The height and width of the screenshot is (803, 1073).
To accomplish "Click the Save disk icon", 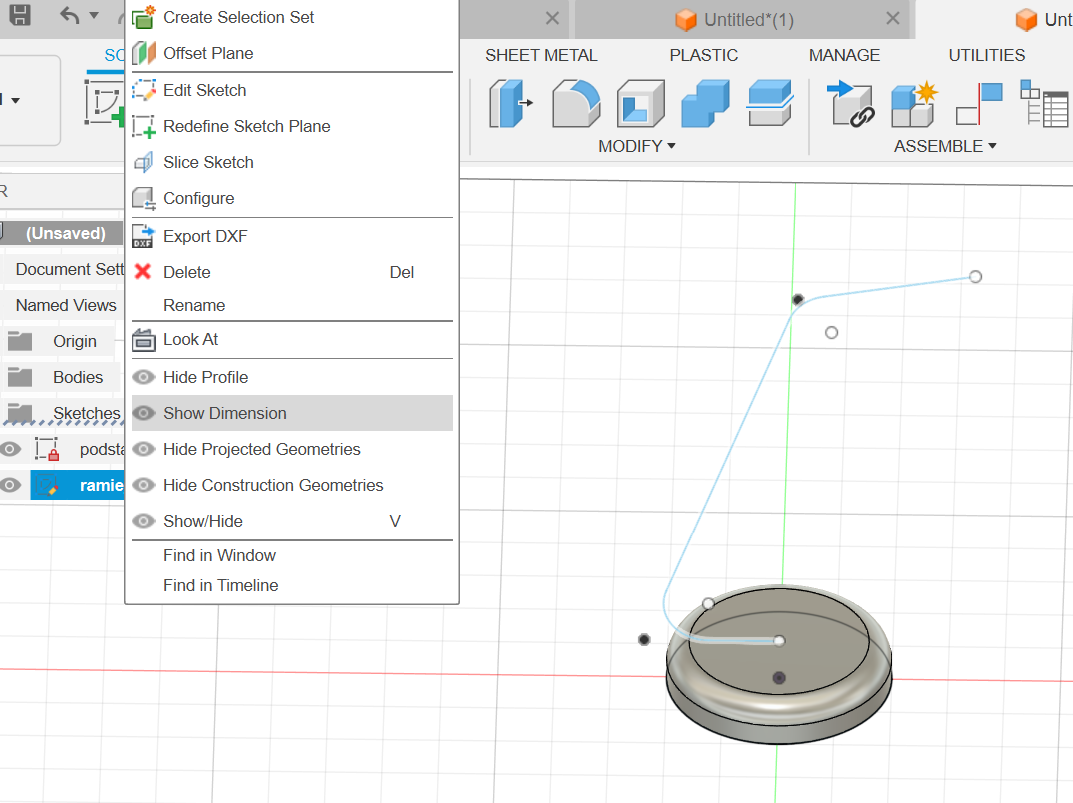I will [x=19, y=16].
